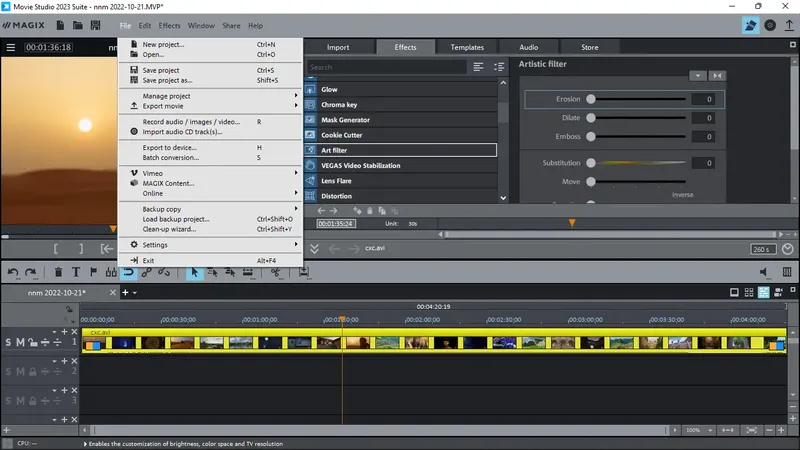Click the save project disk icon
800x450 pixels.
[95, 25]
